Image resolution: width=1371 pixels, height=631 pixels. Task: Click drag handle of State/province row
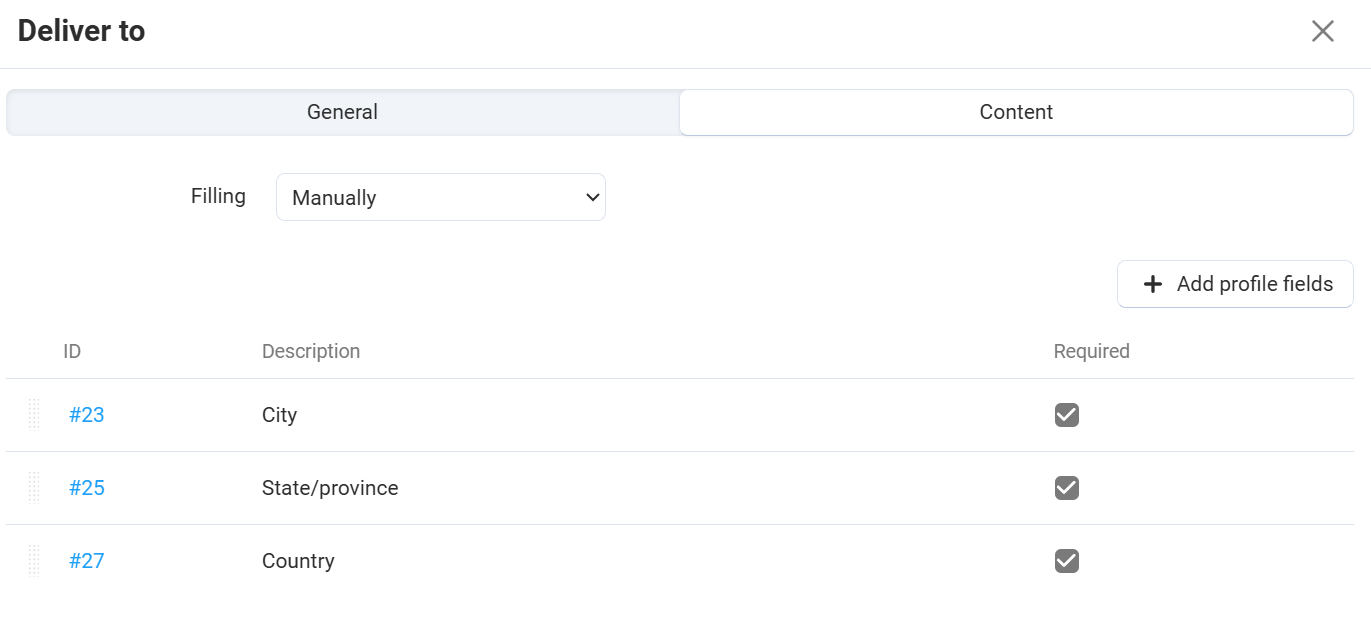coord(34,488)
